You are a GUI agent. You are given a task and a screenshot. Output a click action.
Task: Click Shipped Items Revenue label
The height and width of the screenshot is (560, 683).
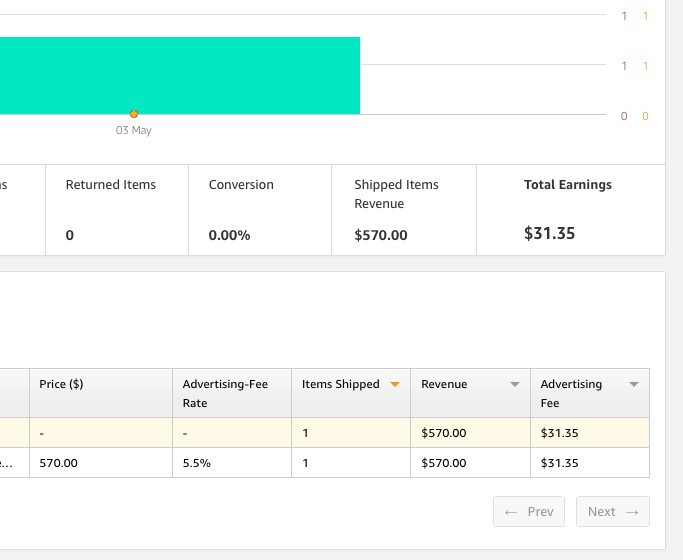[x=396, y=194]
